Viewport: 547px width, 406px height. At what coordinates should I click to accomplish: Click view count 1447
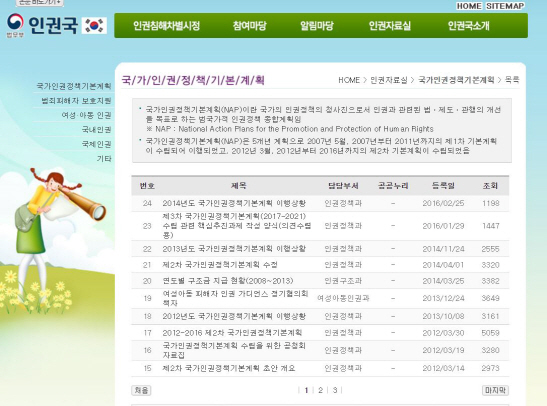click(490, 226)
